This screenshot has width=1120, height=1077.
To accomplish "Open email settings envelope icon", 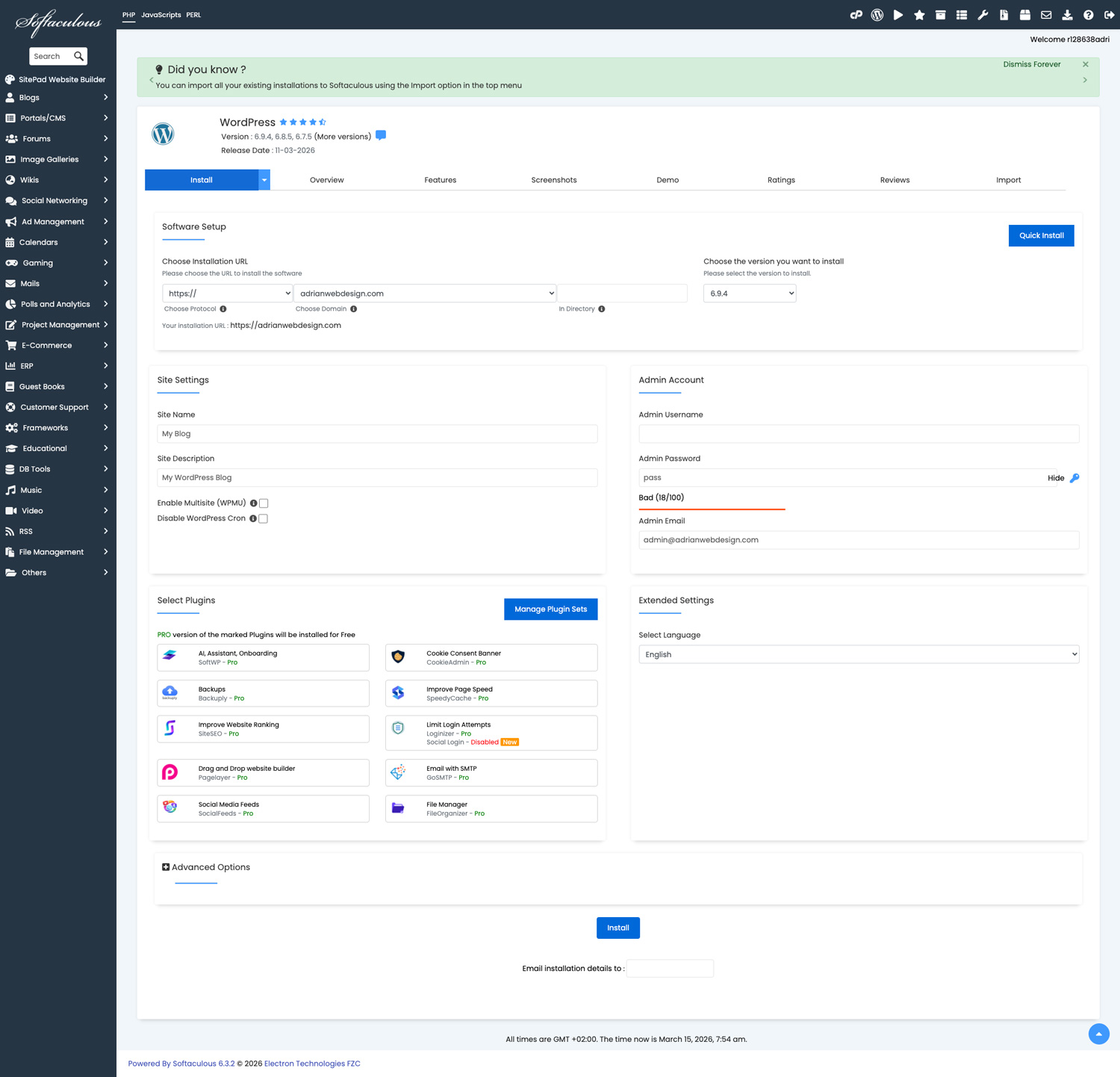I will coord(1046,15).
